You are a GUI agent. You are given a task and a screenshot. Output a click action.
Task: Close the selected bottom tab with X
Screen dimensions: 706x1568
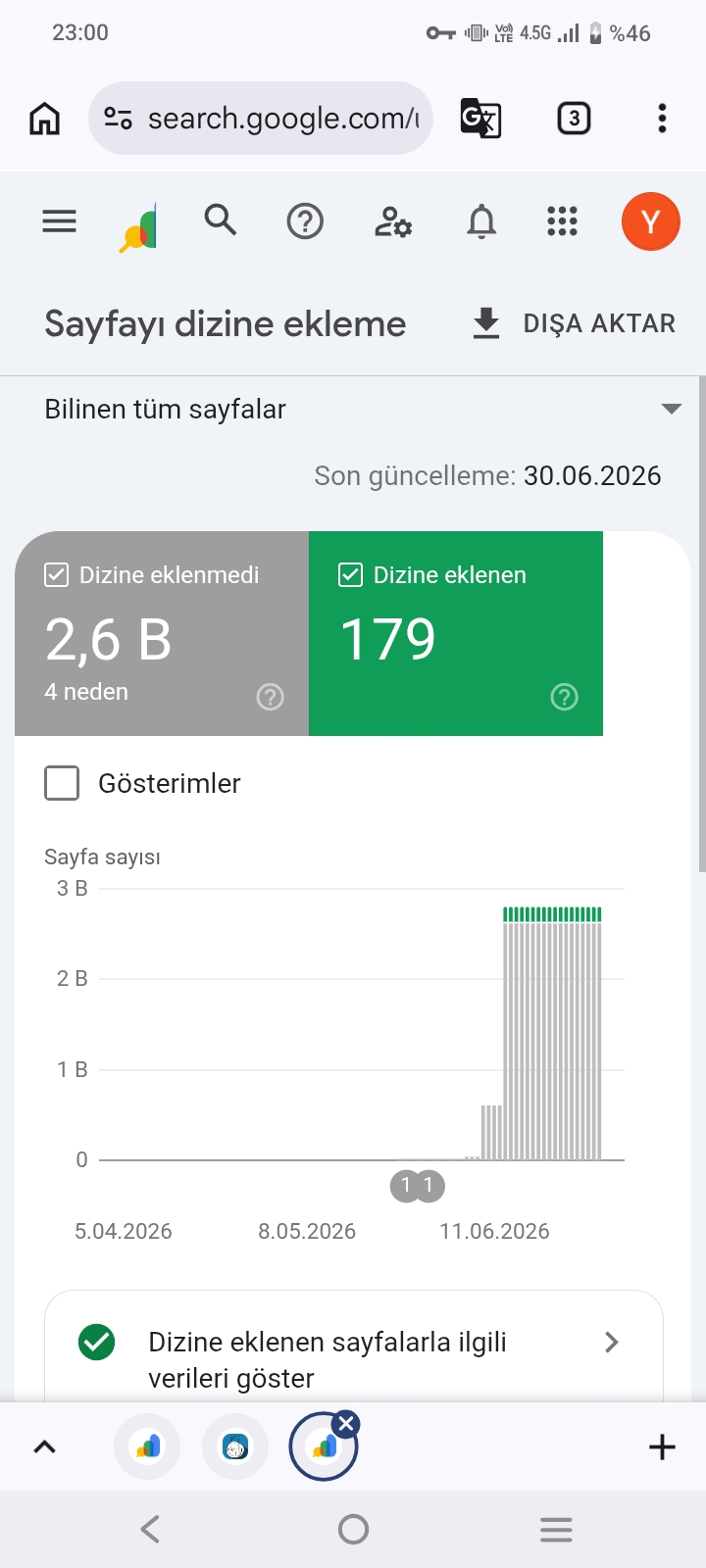pyautogui.click(x=346, y=1424)
